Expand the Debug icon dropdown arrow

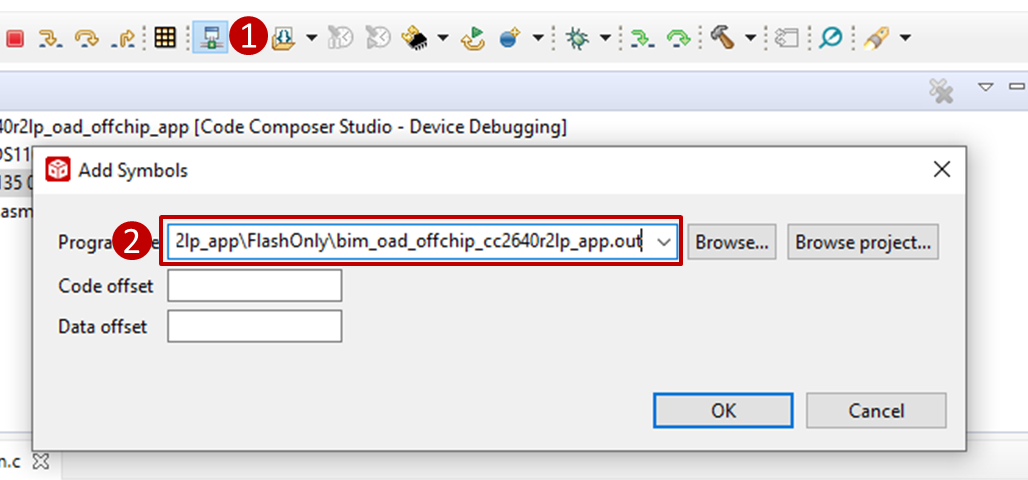coord(605,38)
